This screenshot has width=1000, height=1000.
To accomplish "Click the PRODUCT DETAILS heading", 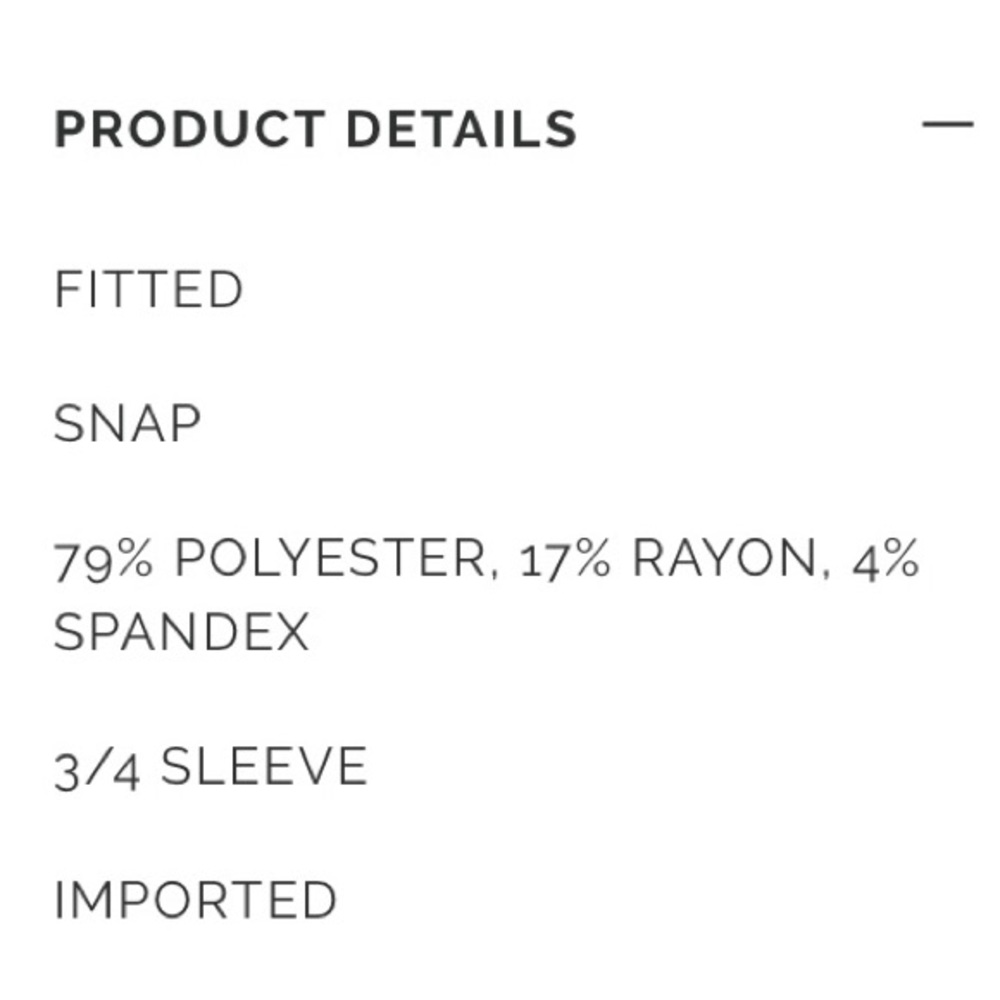I will click(316, 129).
